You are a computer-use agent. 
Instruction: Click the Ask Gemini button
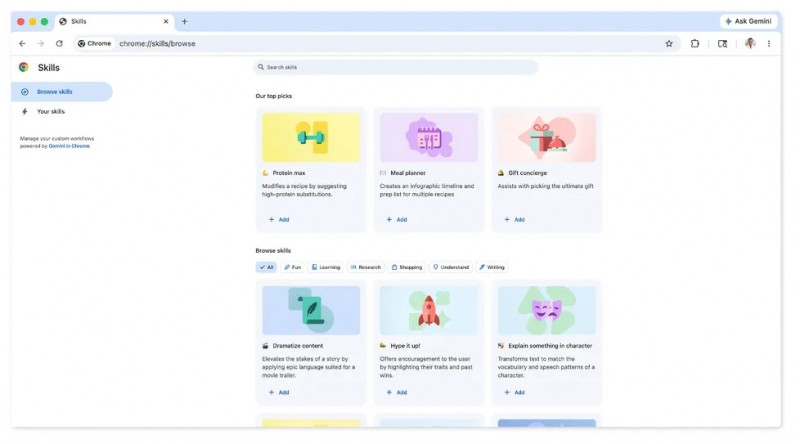click(x=748, y=21)
